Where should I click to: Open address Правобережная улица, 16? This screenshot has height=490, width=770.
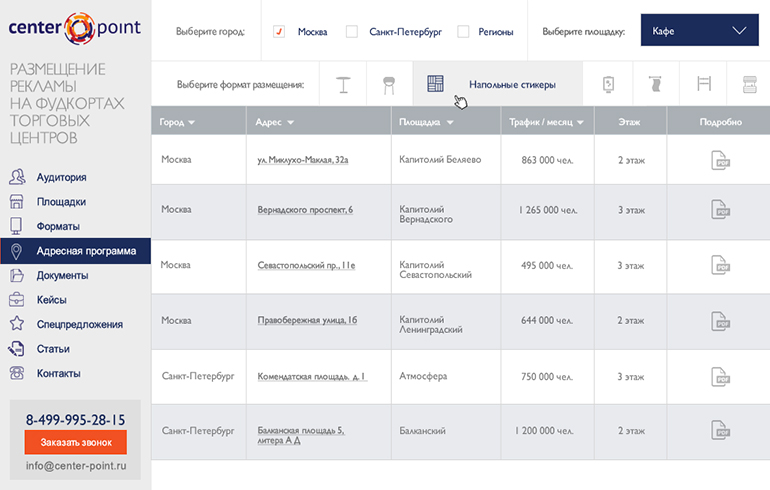[307, 321]
